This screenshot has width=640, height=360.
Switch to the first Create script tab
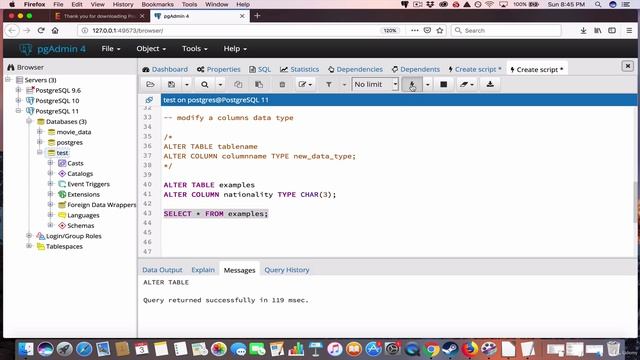[475, 69]
